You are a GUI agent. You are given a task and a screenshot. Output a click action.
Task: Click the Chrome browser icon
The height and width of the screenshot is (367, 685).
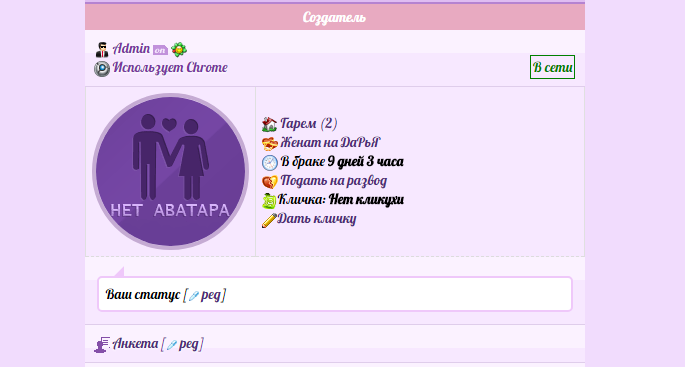(102, 69)
